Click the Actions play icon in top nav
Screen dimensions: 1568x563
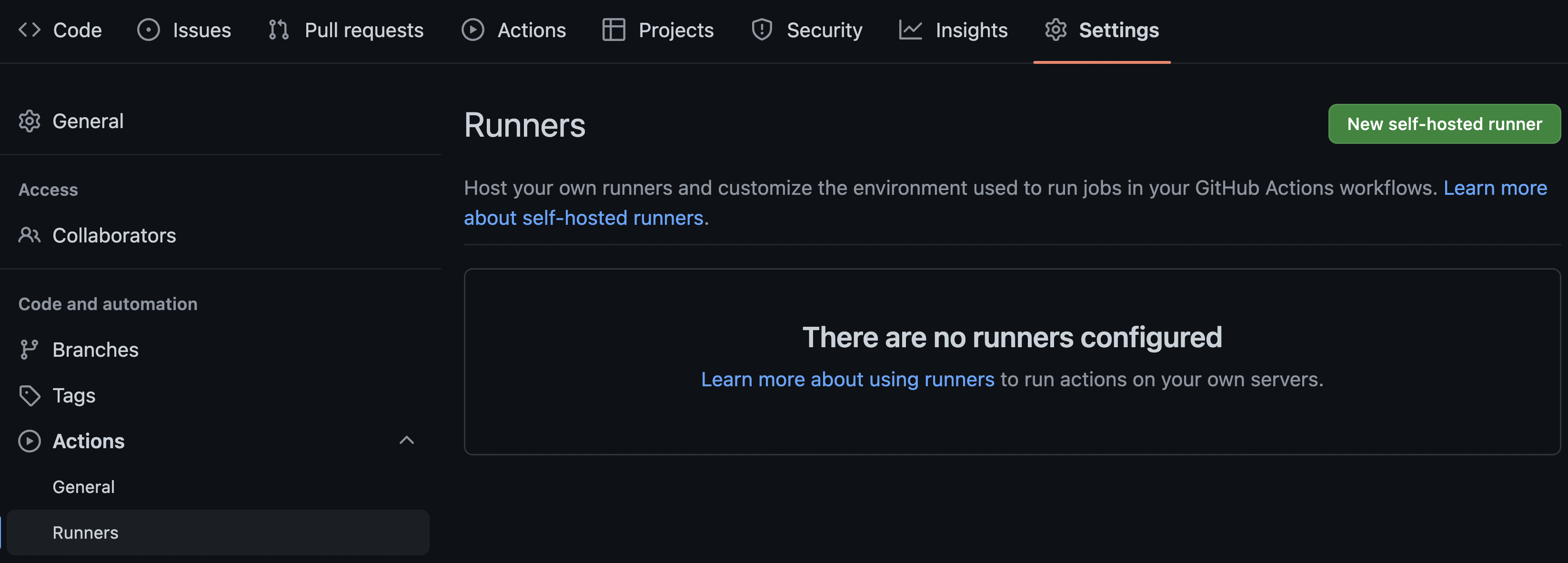coord(473,30)
